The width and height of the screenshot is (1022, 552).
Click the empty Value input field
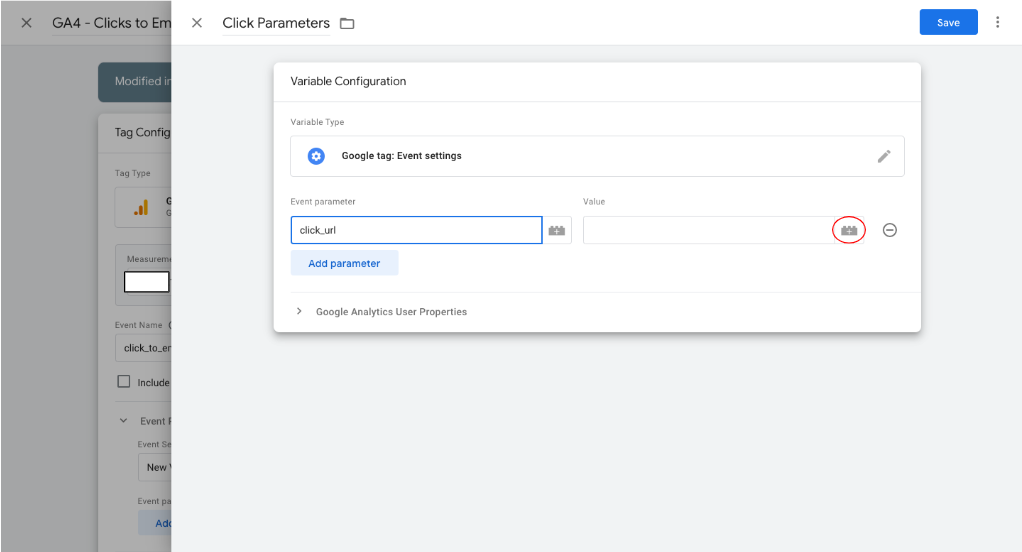tap(706, 230)
